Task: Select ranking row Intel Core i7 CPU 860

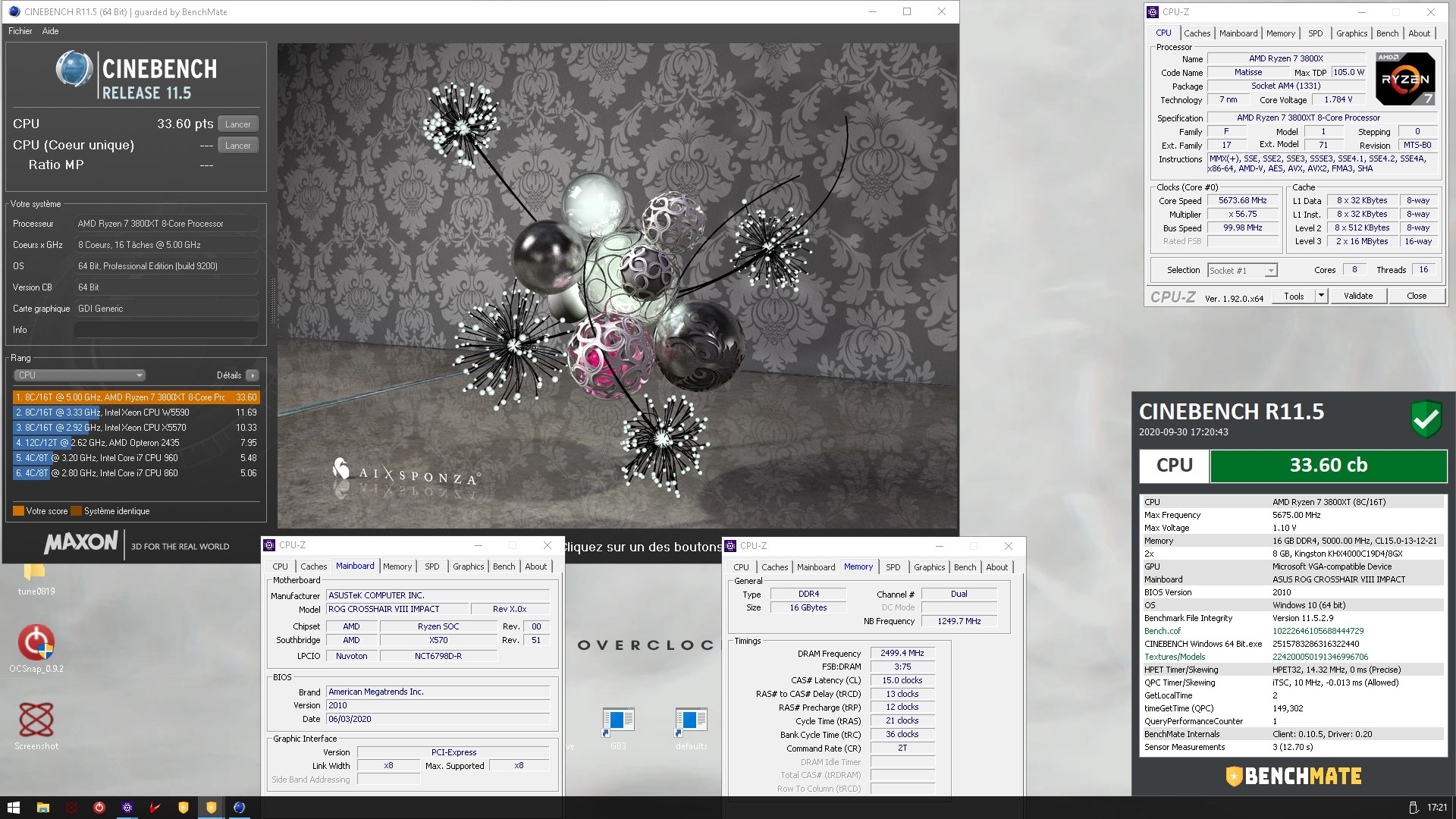Action: [x=136, y=473]
